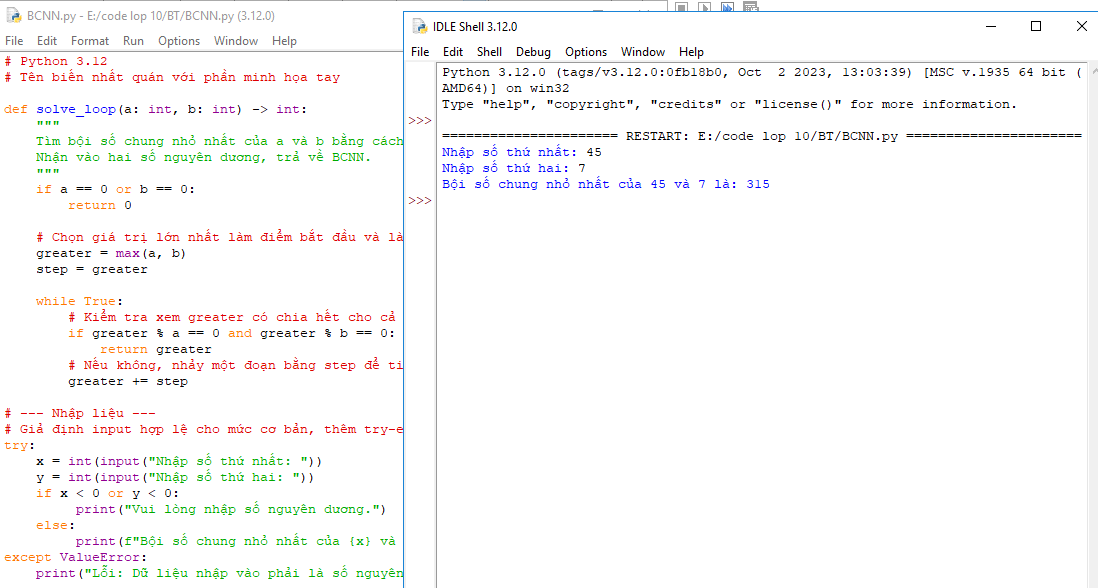Screen dimensions: 1098x588
Task: Click the Python file icon on the BCNN.py title bar
Action: 12,16
